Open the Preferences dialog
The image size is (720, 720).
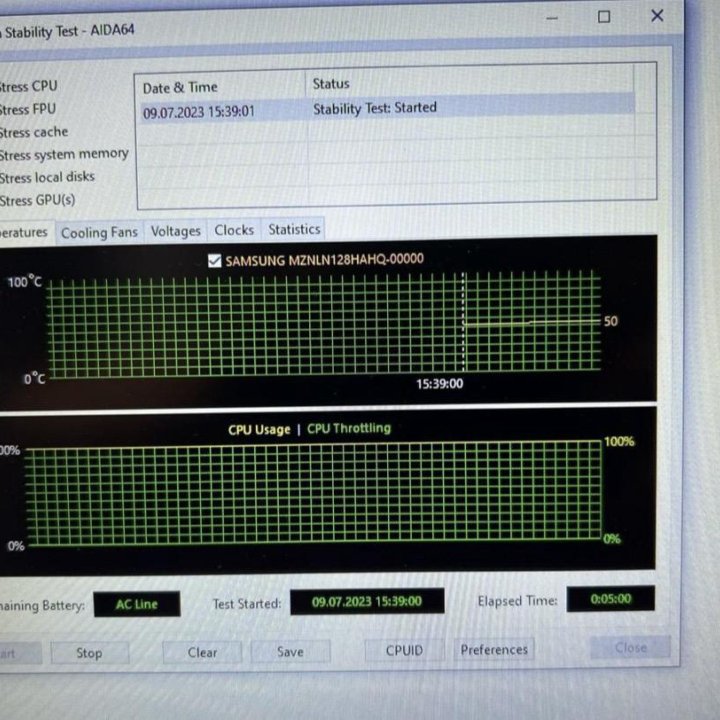coord(494,650)
